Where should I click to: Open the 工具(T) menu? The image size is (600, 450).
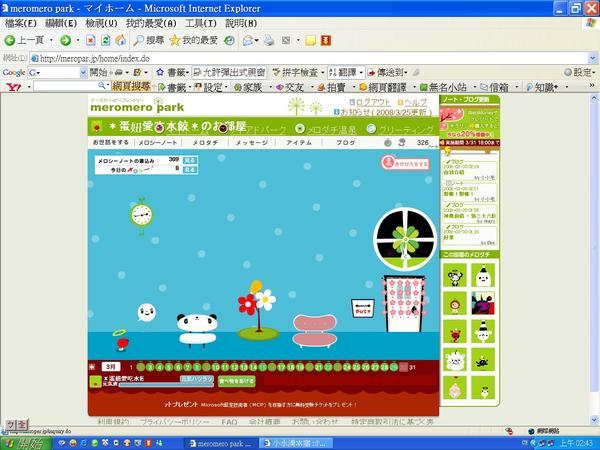(201, 23)
